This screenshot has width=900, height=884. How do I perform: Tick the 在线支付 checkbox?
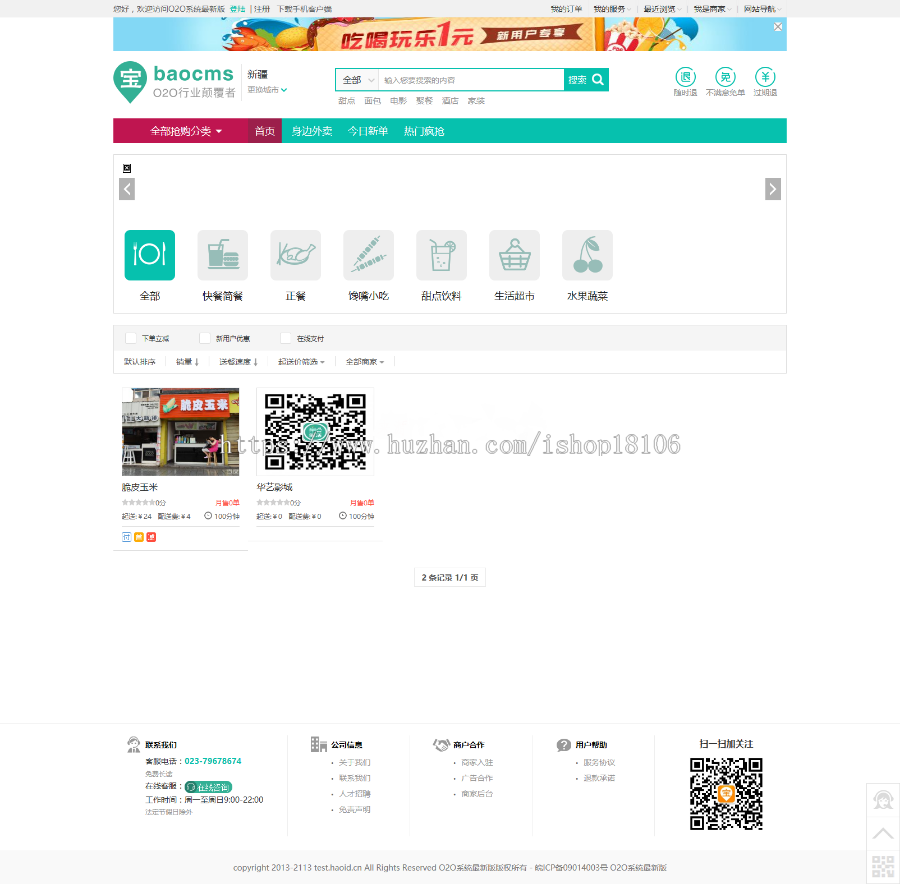pyautogui.click(x=285, y=338)
